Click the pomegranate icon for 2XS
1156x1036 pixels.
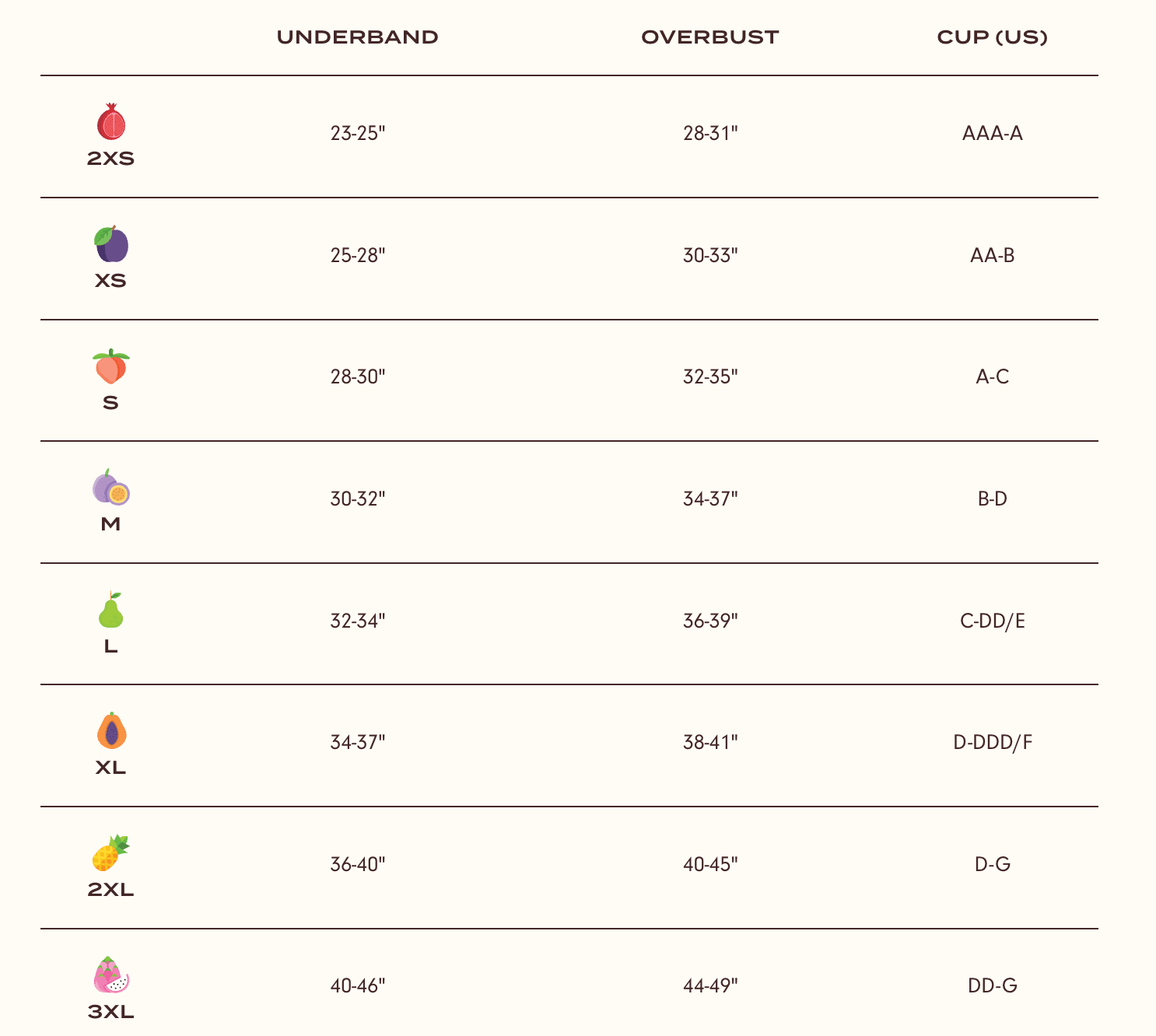click(x=111, y=122)
